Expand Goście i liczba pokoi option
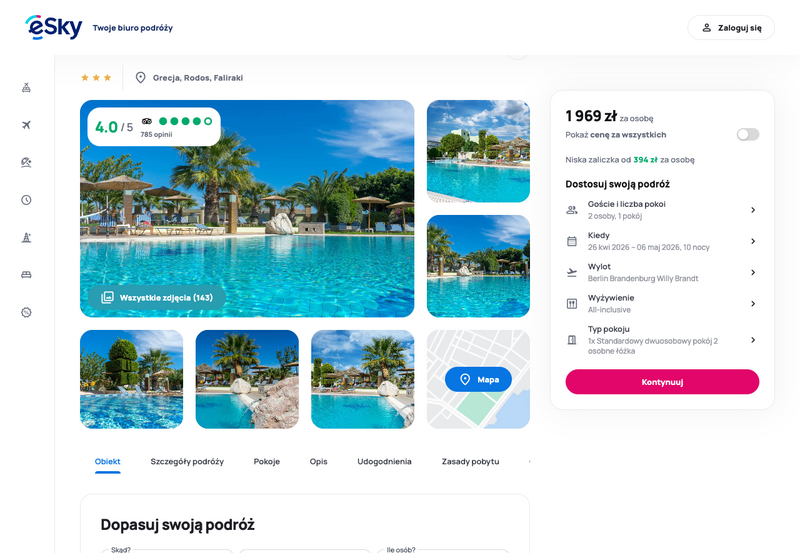 [662, 210]
